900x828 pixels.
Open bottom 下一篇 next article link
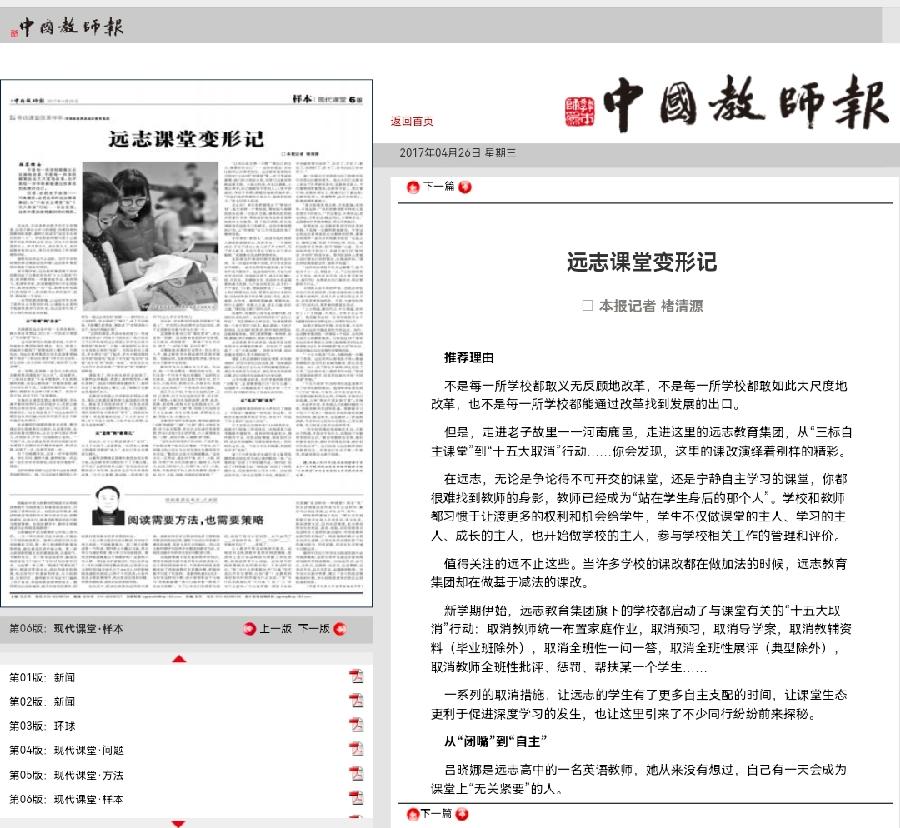click(436, 814)
